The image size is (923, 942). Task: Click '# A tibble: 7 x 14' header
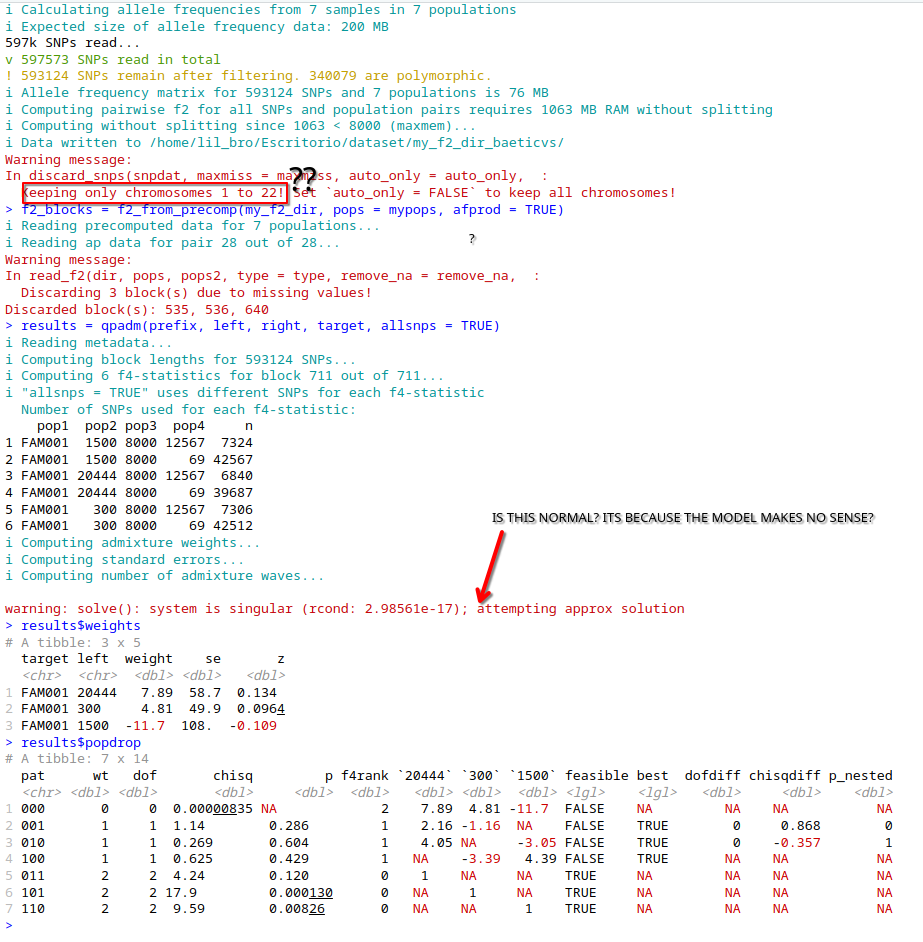point(77,759)
